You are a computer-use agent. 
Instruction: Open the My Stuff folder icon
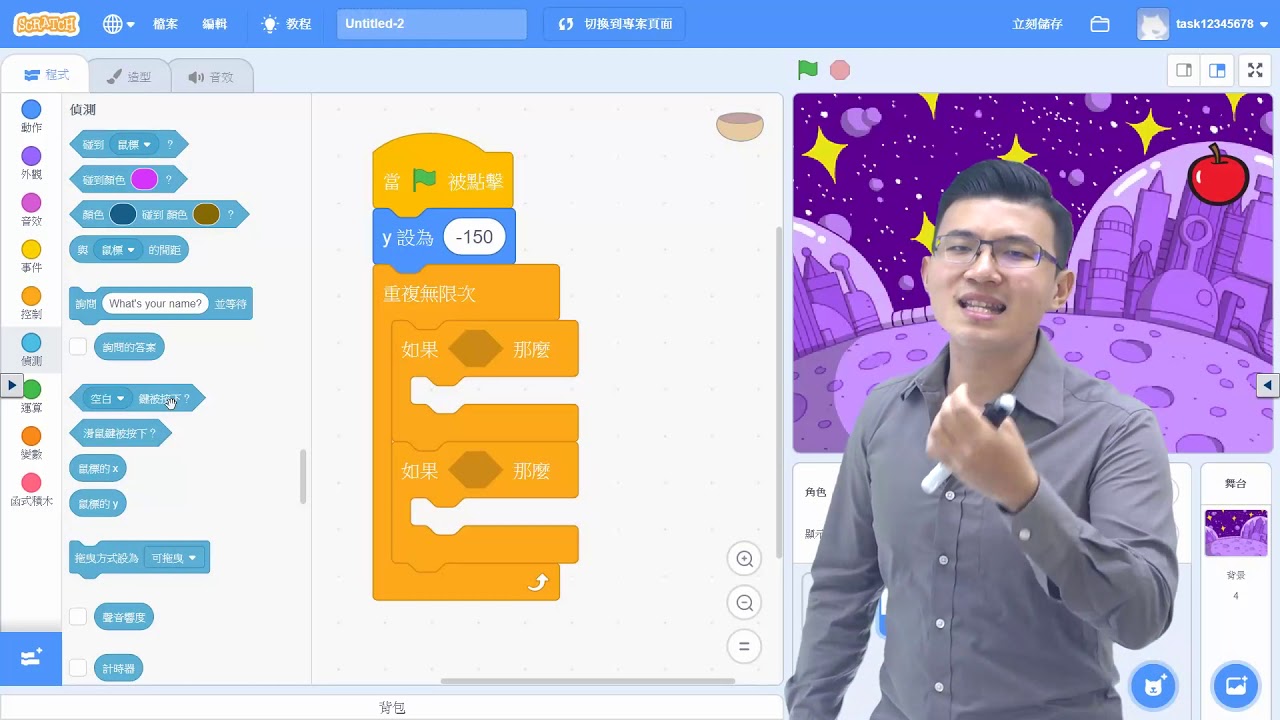click(1100, 24)
